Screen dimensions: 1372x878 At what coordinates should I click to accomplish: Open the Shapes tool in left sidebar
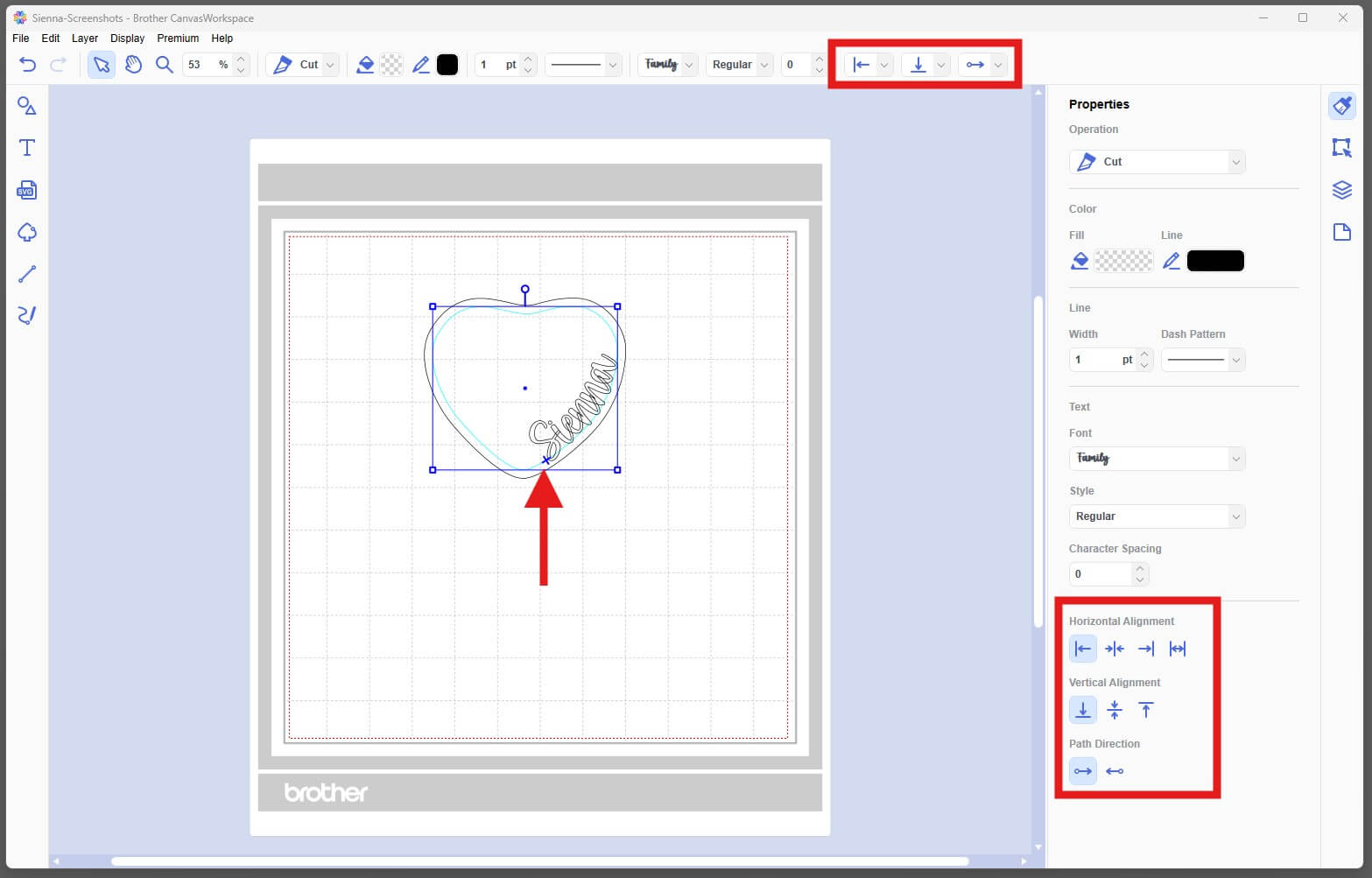(27, 106)
